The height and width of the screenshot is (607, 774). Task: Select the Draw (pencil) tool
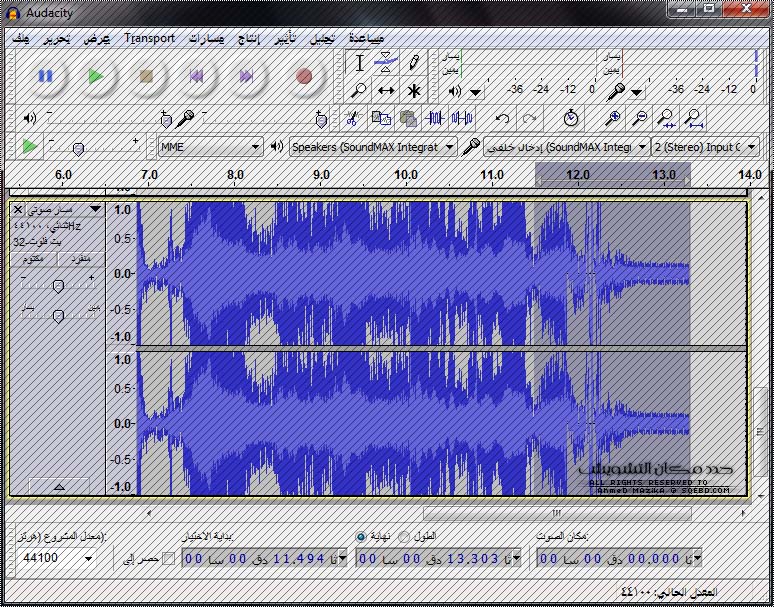click(x=412, y=62)
